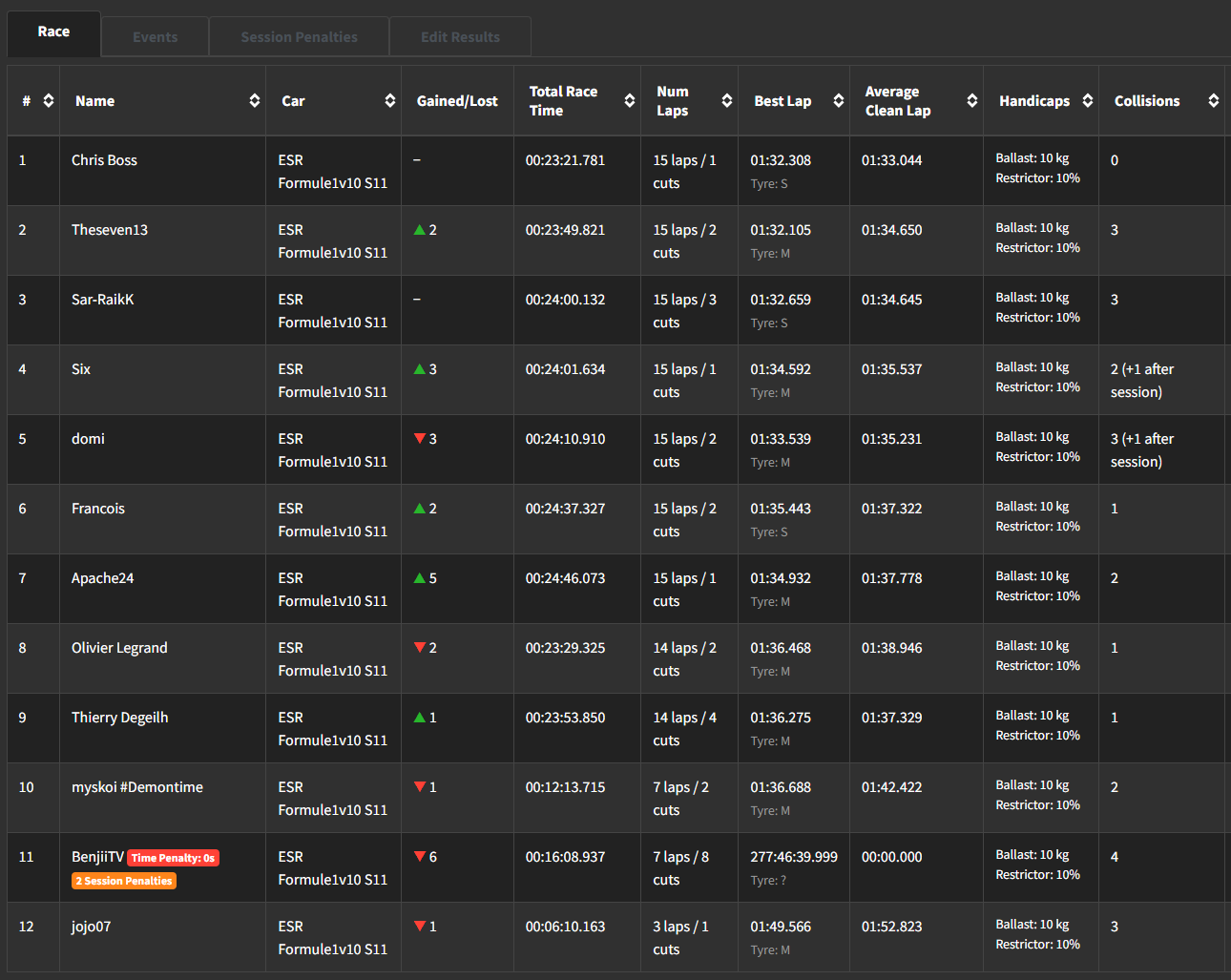The width and height of the screenshot is (1231, 980).
Task: Click the Best Lap sort arrows
Action: click(x=839, y=101)
